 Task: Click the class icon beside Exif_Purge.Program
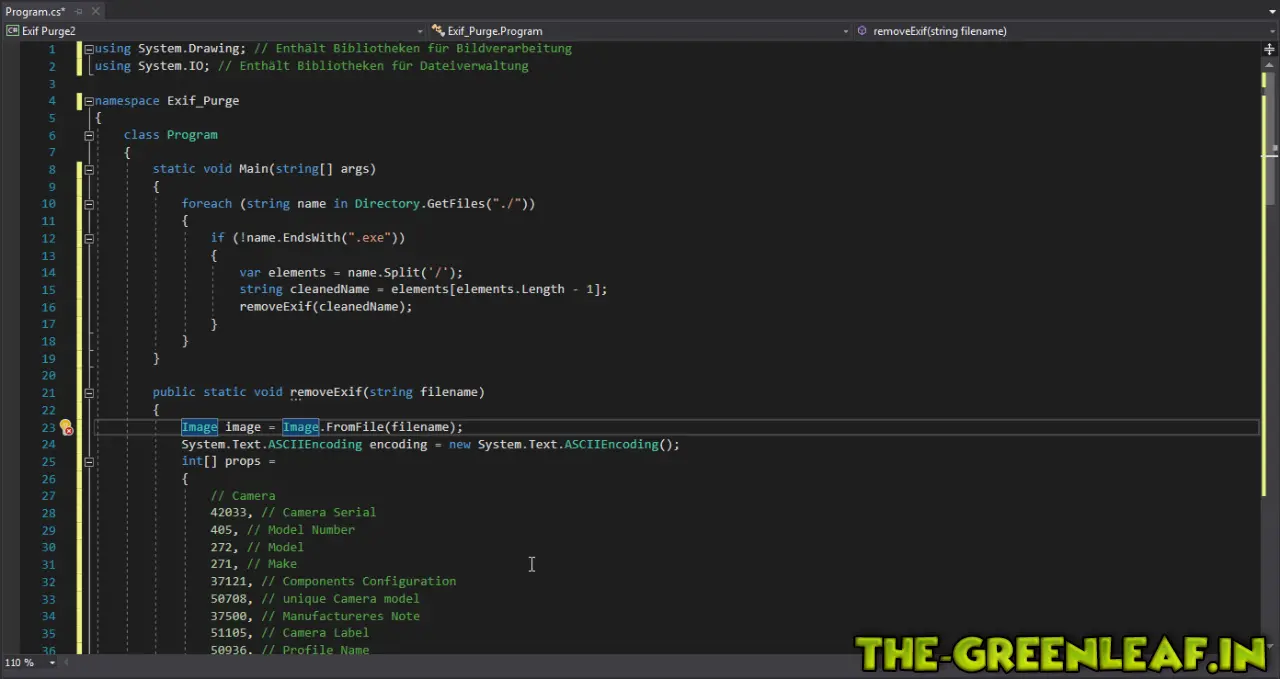click(x=438, y=31)
